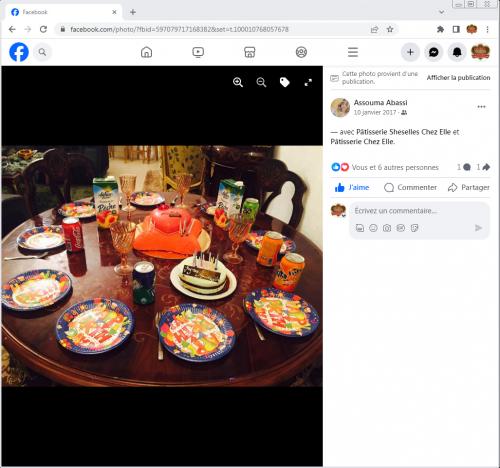Reload the Facebook page
The width and height of the screenshot is (500, 468).
pyautogui.click(x=43, y=29)
